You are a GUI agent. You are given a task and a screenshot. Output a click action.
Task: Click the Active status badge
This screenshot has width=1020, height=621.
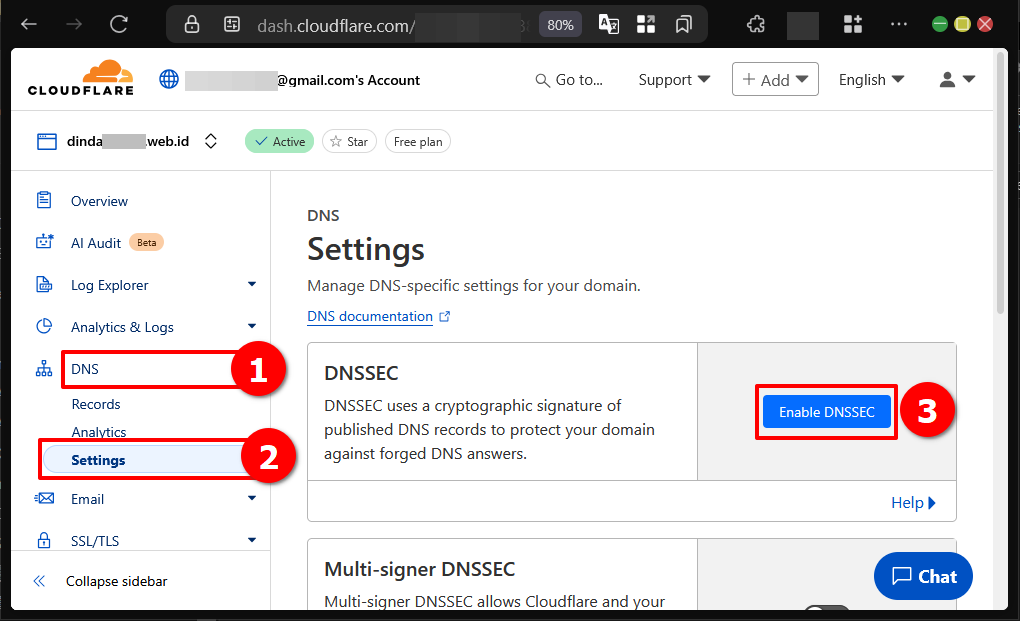[x=279, y=141]
